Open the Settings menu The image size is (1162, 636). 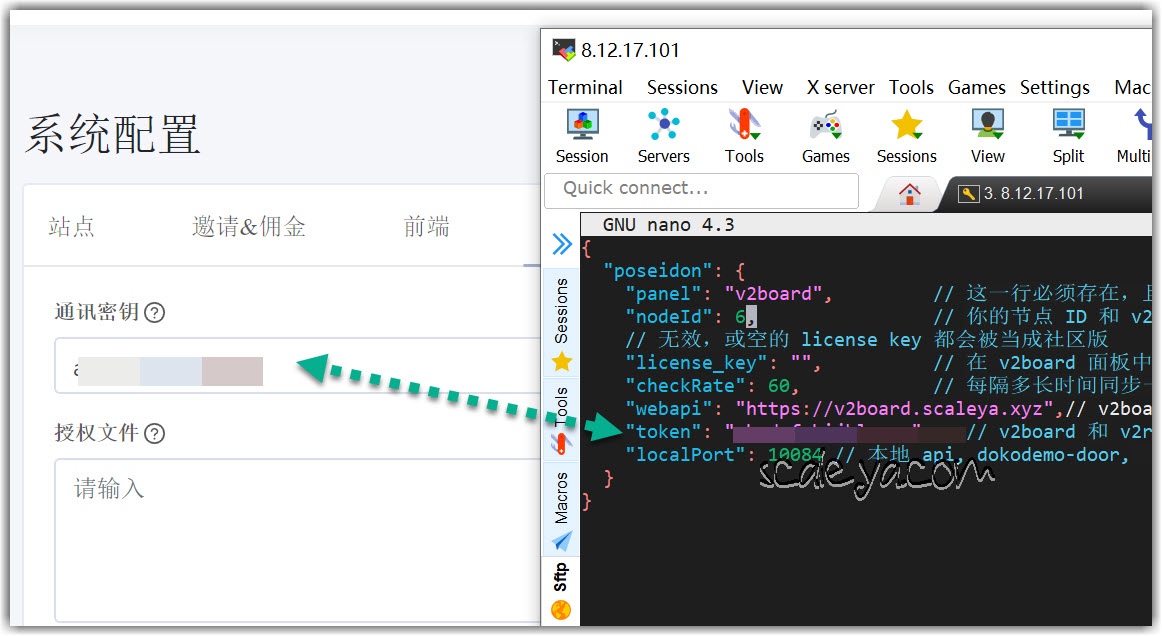click(x=1054, y=88)
